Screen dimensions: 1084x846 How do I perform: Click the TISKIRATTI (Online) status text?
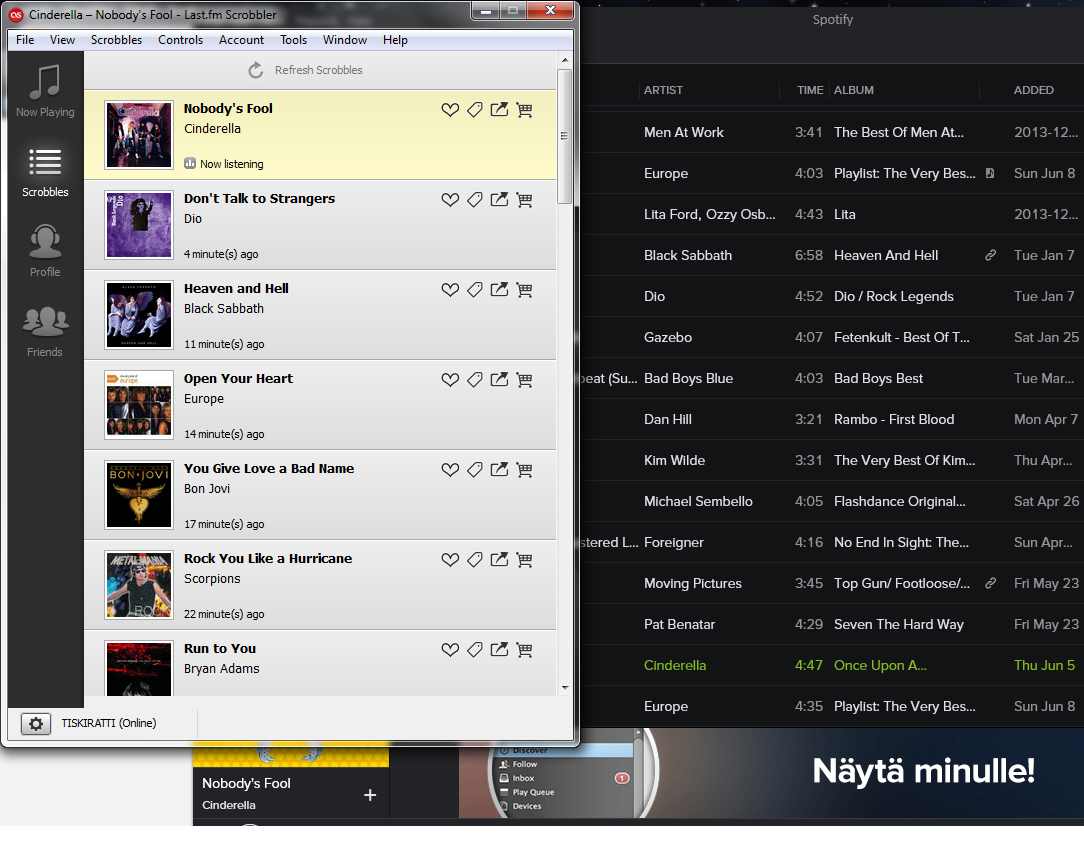[x=109, y=723]
